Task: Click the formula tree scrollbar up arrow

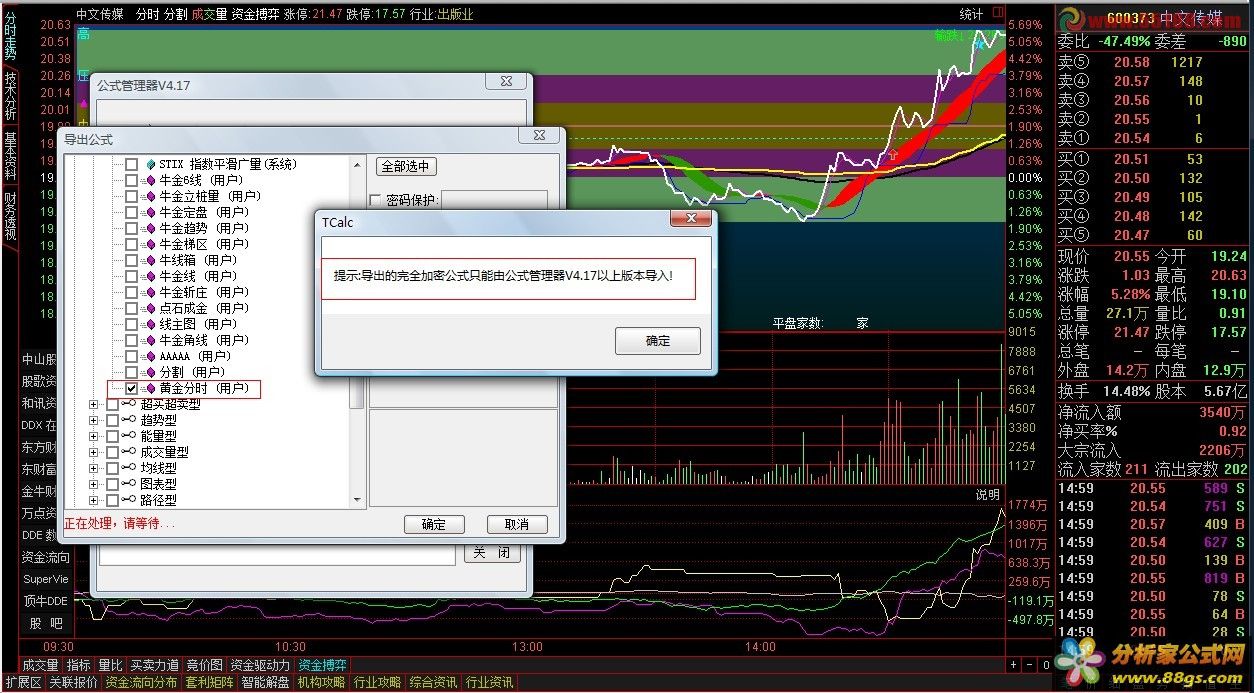Action: coord(357,163)
